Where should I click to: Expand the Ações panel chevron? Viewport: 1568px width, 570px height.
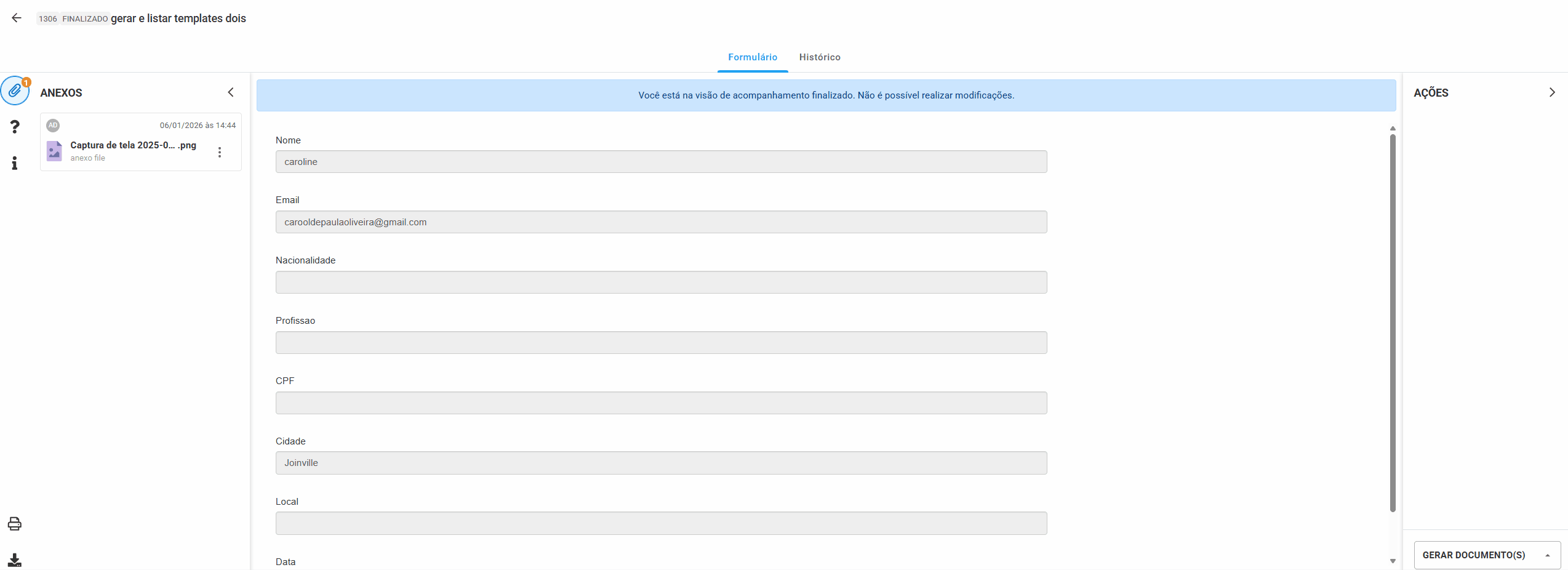[1551, 92]
